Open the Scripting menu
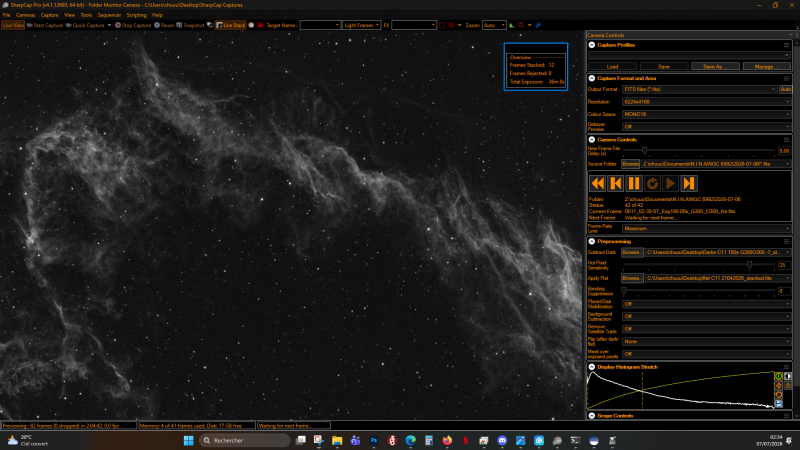The image size is (800, 450). [x=136, y=15]
